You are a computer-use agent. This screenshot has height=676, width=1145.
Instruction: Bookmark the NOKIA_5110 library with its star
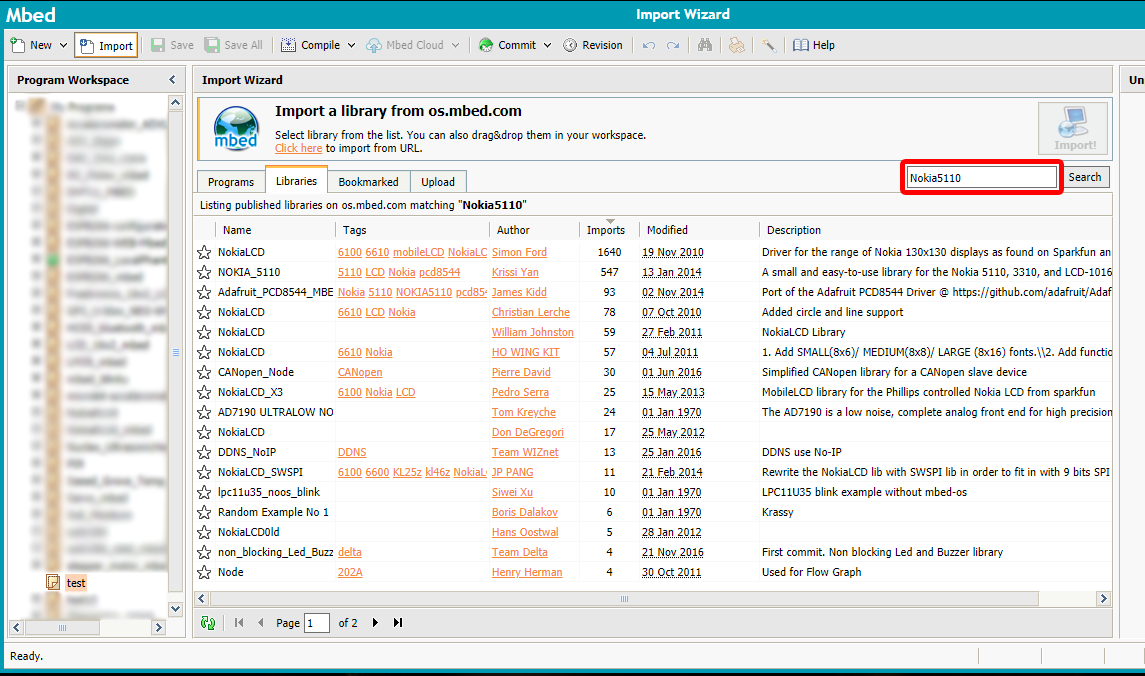[x=204, y=272]
